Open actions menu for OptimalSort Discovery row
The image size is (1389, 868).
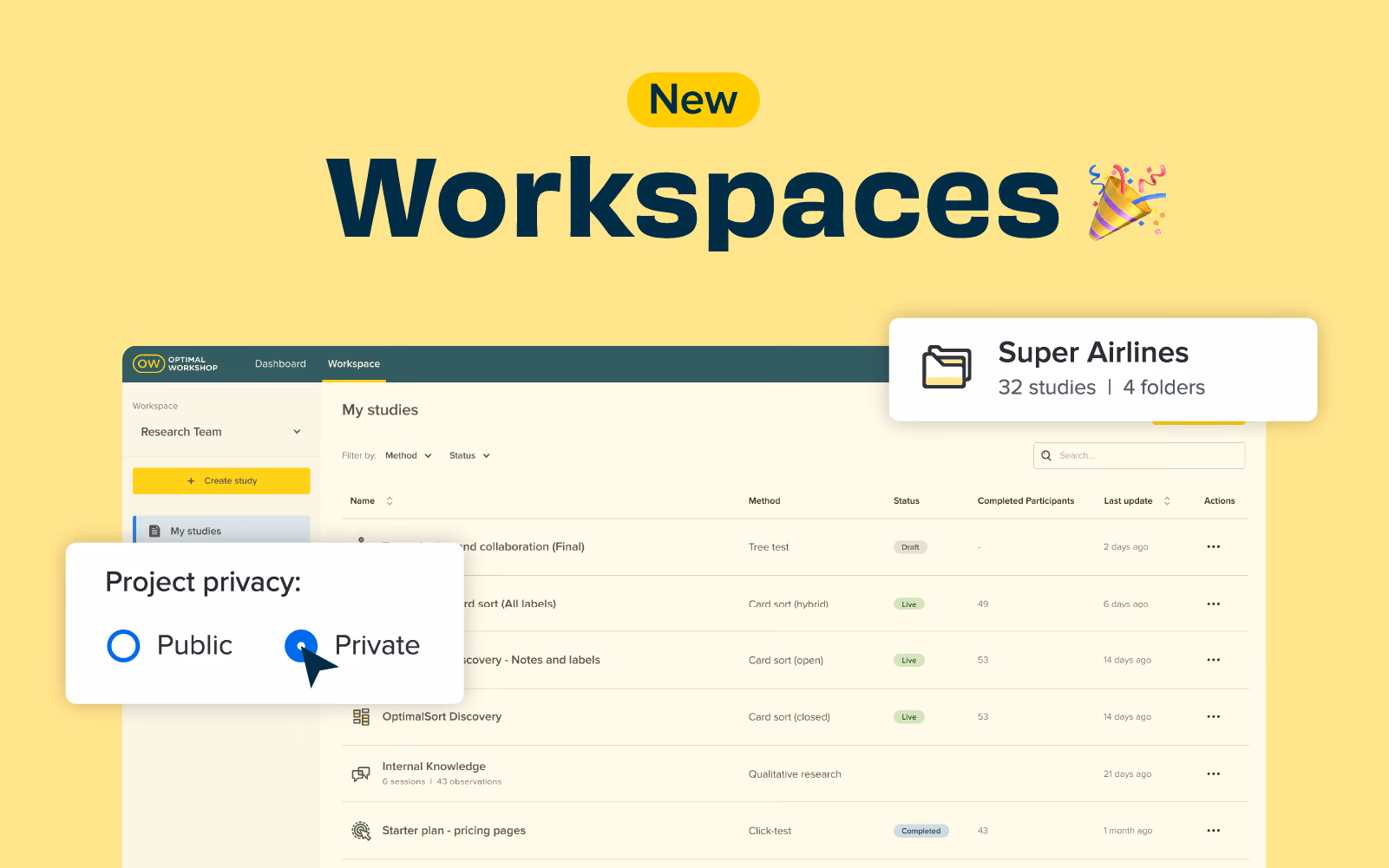[x=1213, y=717]
